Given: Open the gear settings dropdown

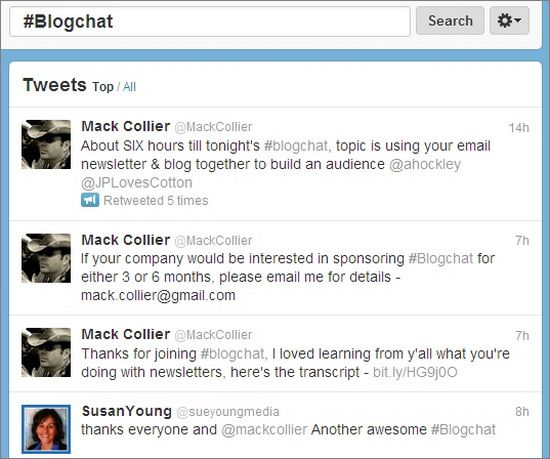Looking at the screenshot, I should click(509, 20).
